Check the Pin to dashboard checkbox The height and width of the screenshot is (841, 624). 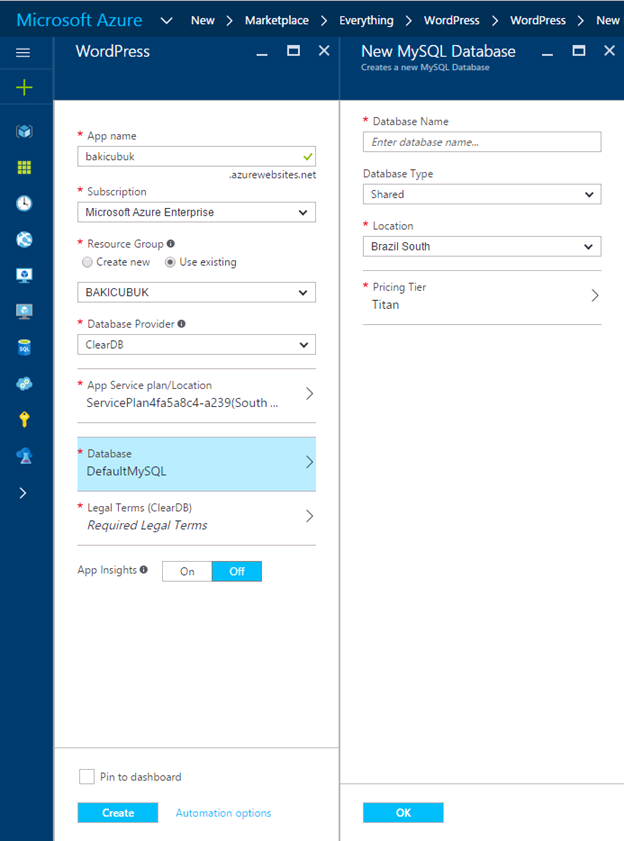pyautogui.click(x=86, y=777)
